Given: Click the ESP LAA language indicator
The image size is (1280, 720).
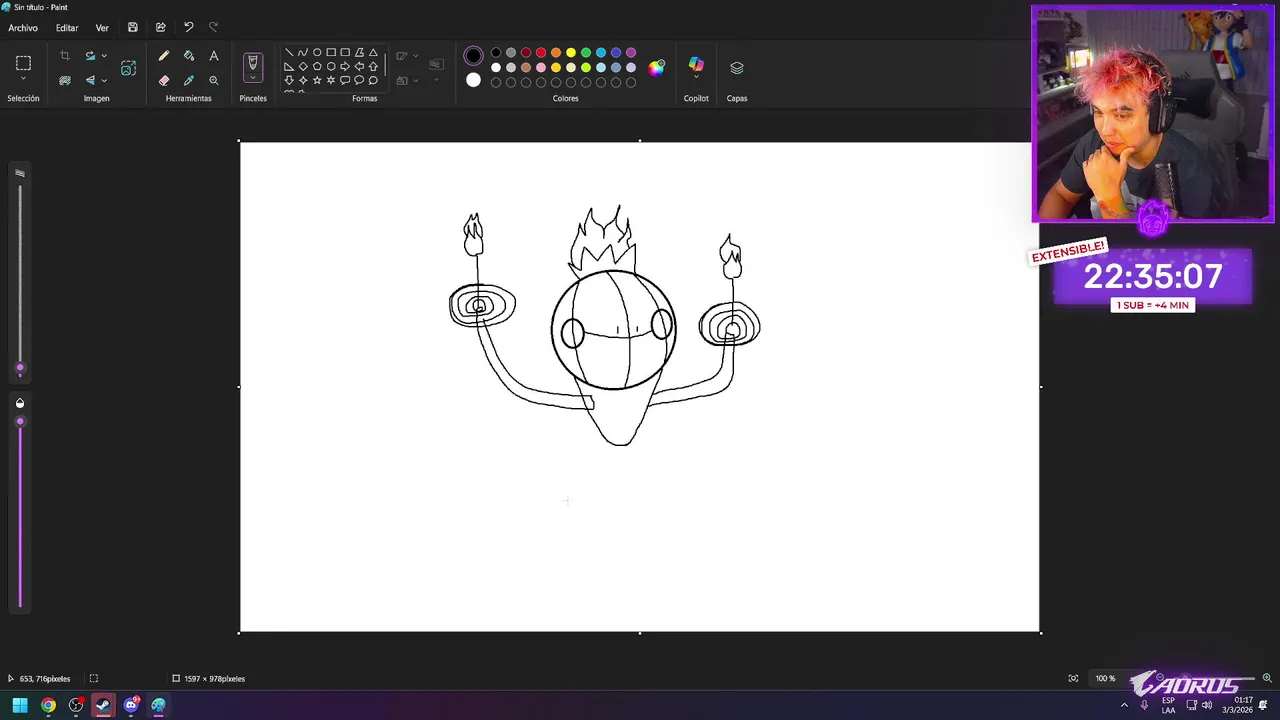Looking at the screenshot, I should (x=1168, y=705).
